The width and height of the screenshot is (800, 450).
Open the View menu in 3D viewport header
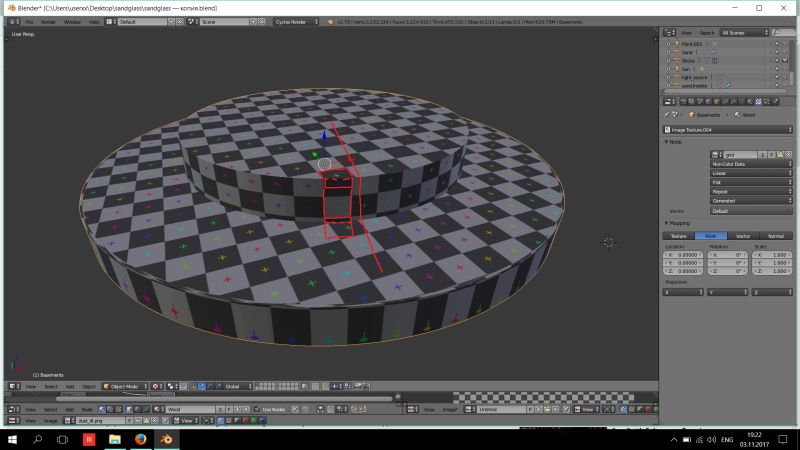click(31, 387)
